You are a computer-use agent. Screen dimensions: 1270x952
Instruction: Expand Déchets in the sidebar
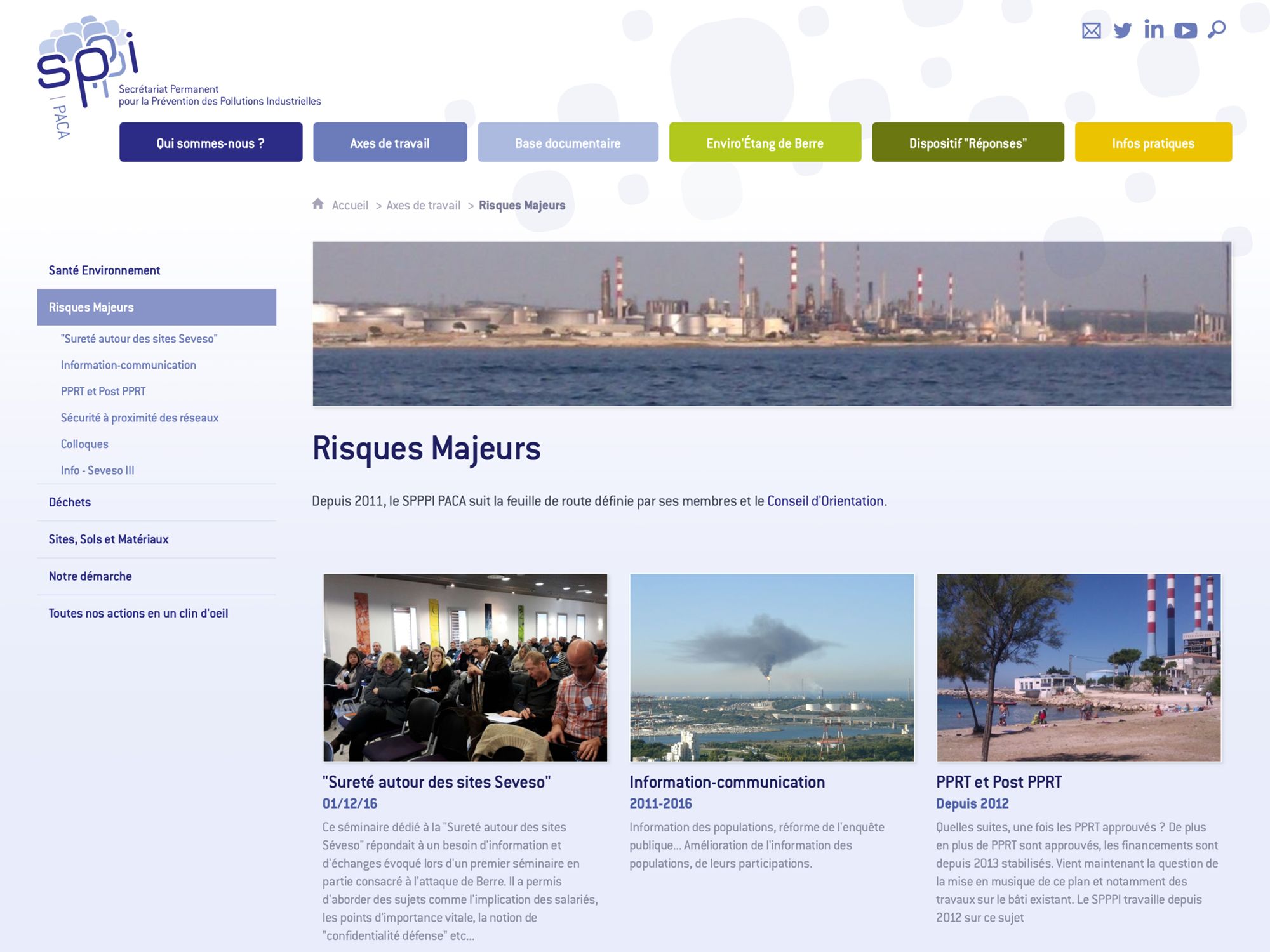point(70,502)
